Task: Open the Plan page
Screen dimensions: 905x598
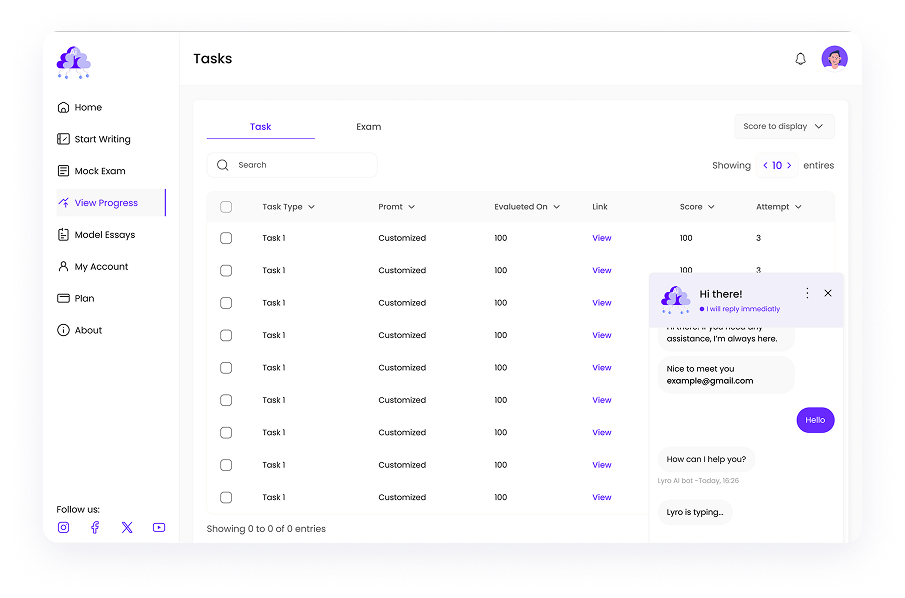Action: (76, 298)
